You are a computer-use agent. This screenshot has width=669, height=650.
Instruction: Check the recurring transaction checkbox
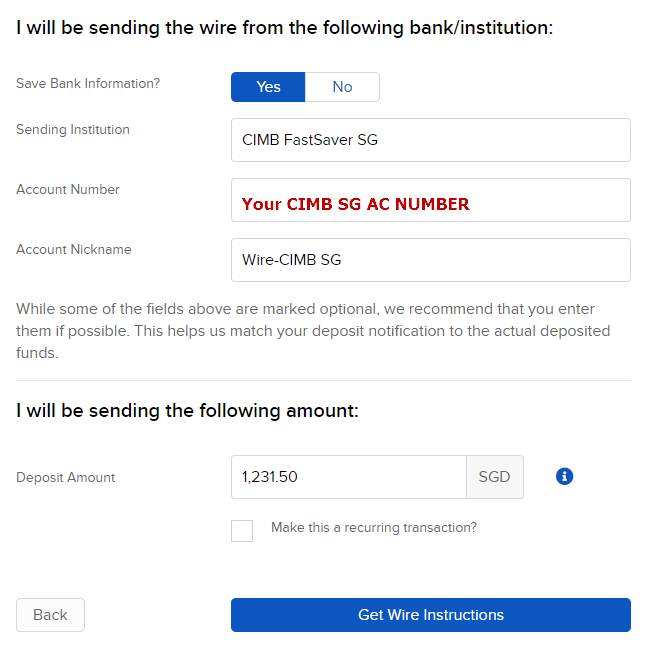[242, 530]
